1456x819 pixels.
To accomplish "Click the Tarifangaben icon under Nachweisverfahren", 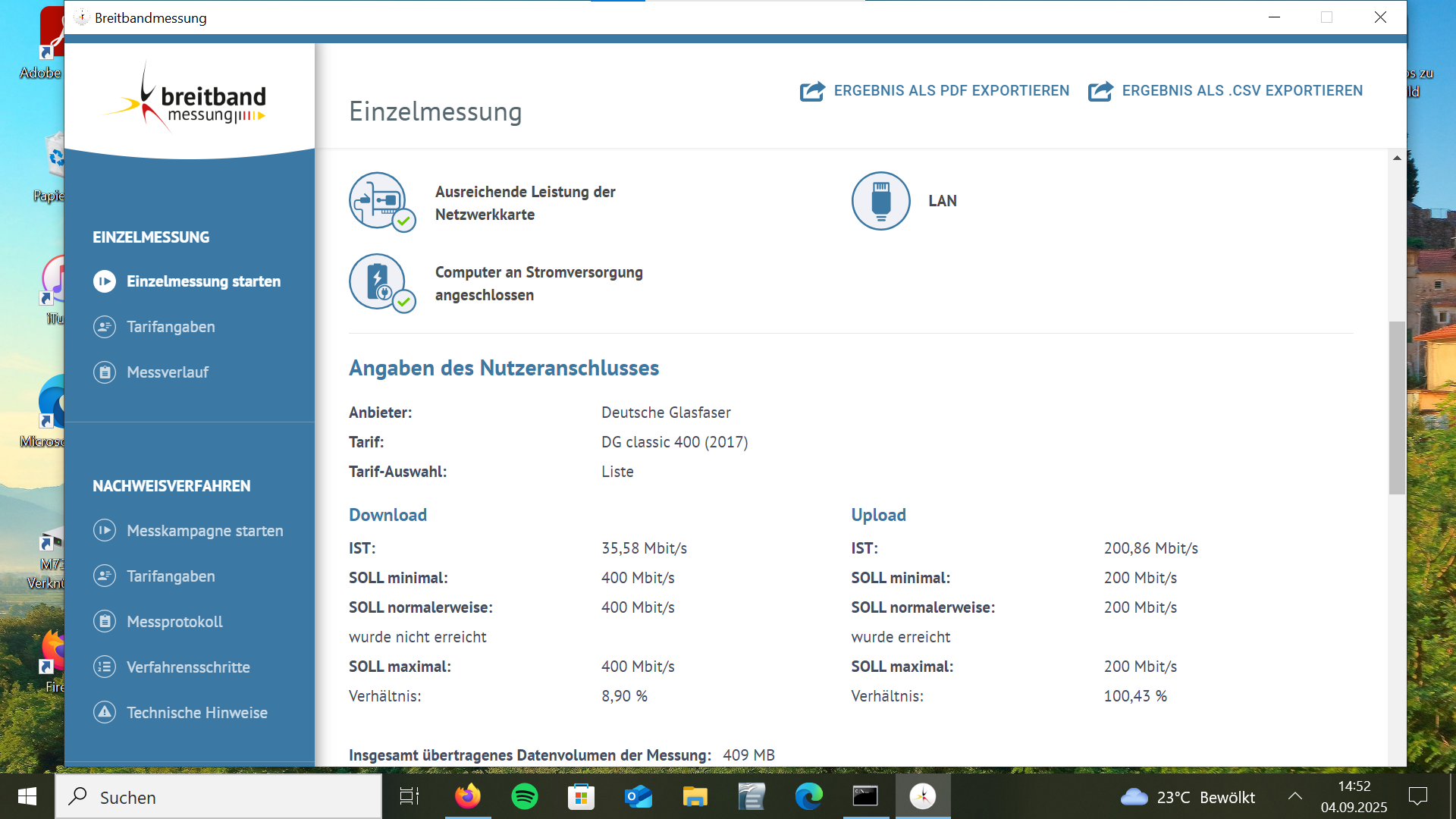I will coord(105,576).
